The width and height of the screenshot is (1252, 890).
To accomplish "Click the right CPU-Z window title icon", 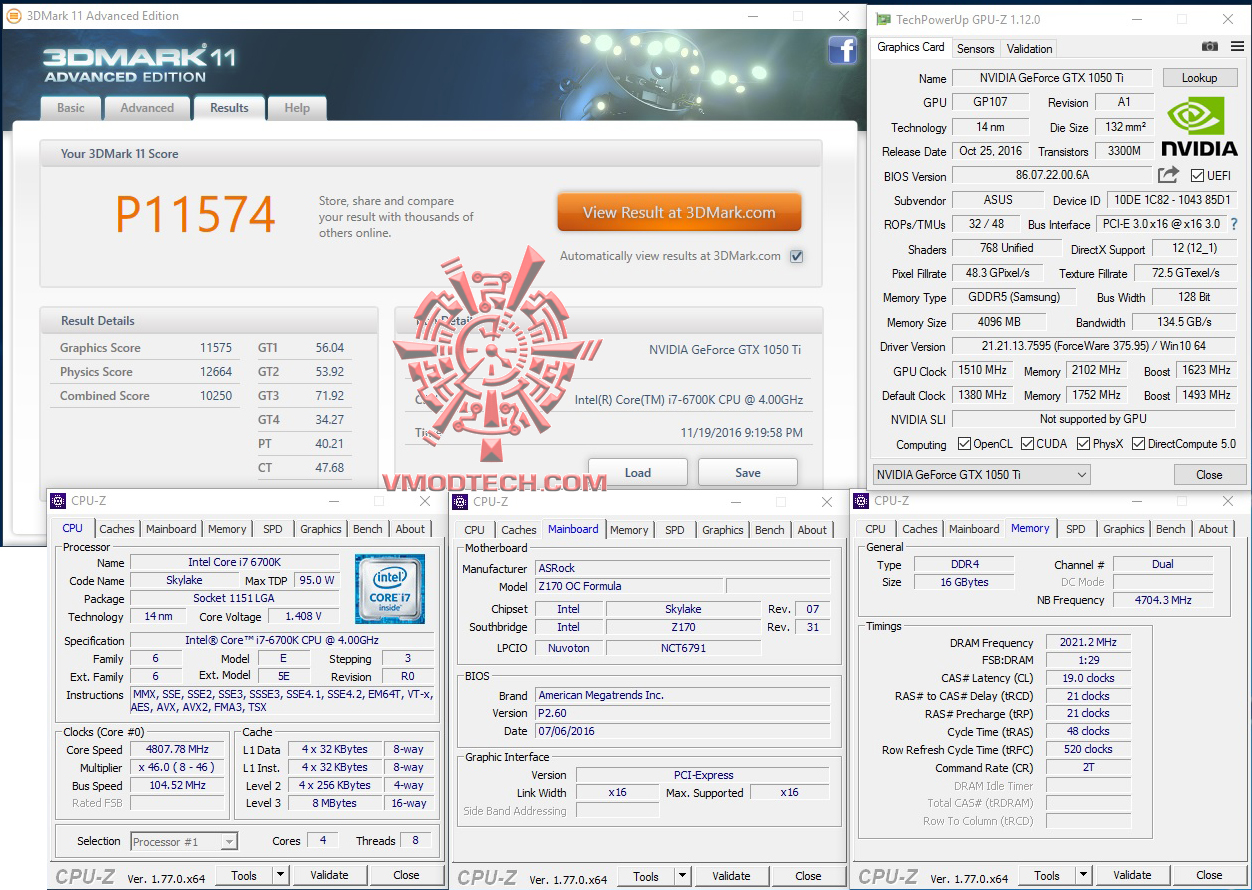I will click(x=861, y=500).
